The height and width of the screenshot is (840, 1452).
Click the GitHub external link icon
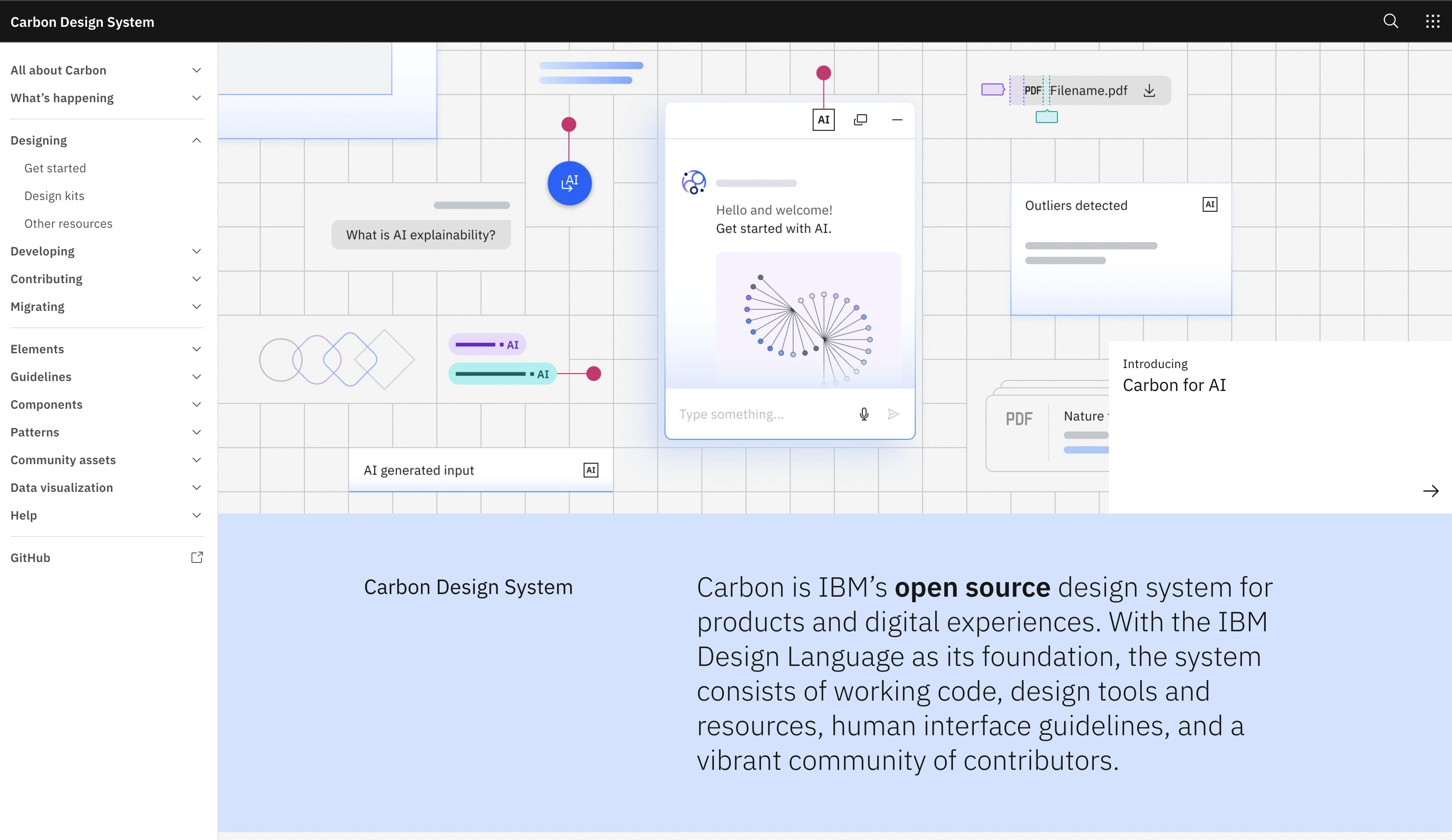pyautogui.click(x=197, y=557)
